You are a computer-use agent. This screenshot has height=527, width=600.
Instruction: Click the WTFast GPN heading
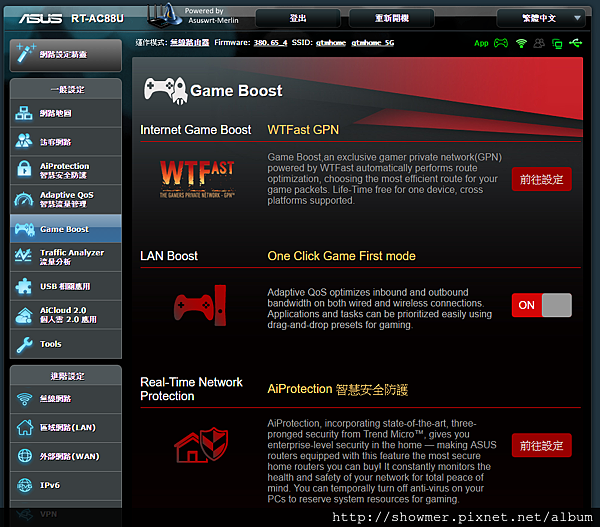(303, 130)
